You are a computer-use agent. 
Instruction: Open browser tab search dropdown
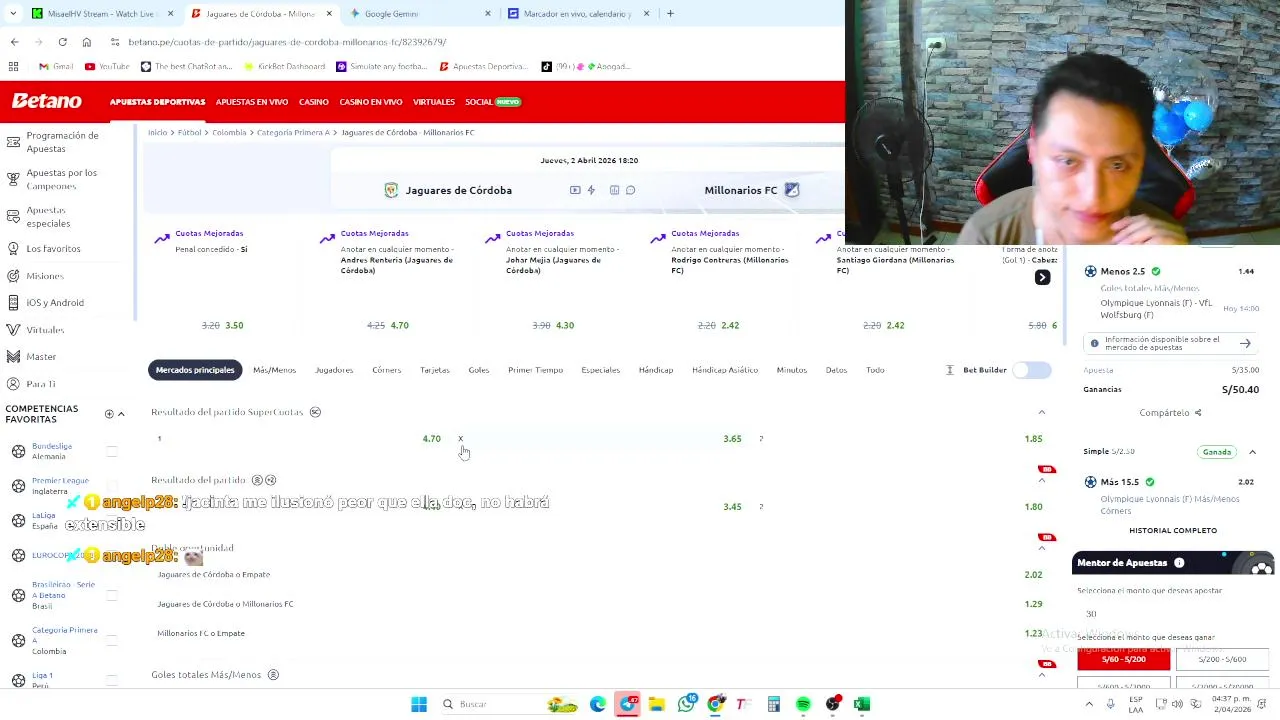(14, 14)
